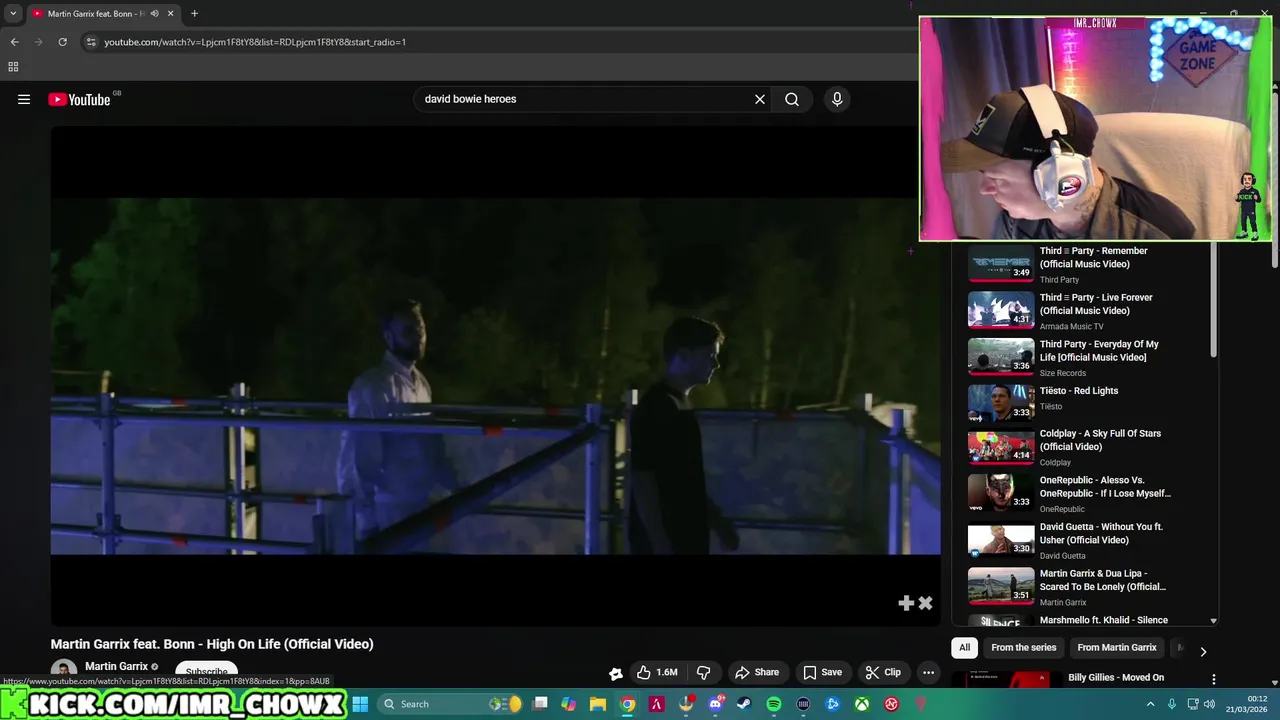Click the Windows taskbar Search box
This screenshot has height=720, width=1280.
(x=452, y=704)
